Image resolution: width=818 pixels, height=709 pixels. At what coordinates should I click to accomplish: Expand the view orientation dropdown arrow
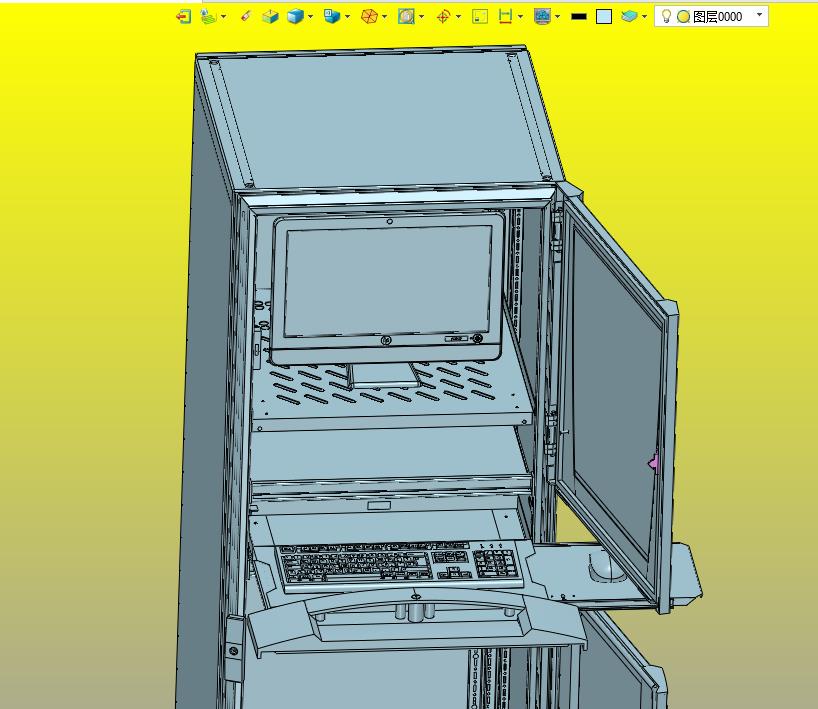(347, 17)
